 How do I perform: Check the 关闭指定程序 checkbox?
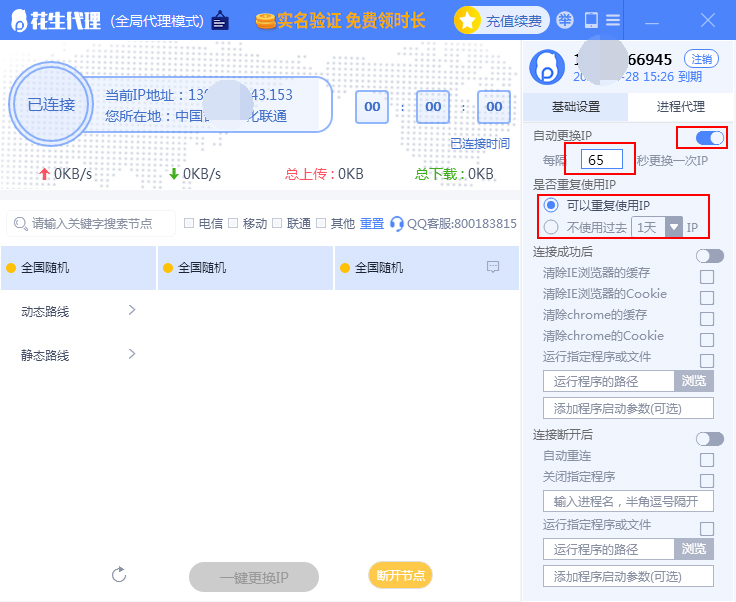[x=707, y=480]
